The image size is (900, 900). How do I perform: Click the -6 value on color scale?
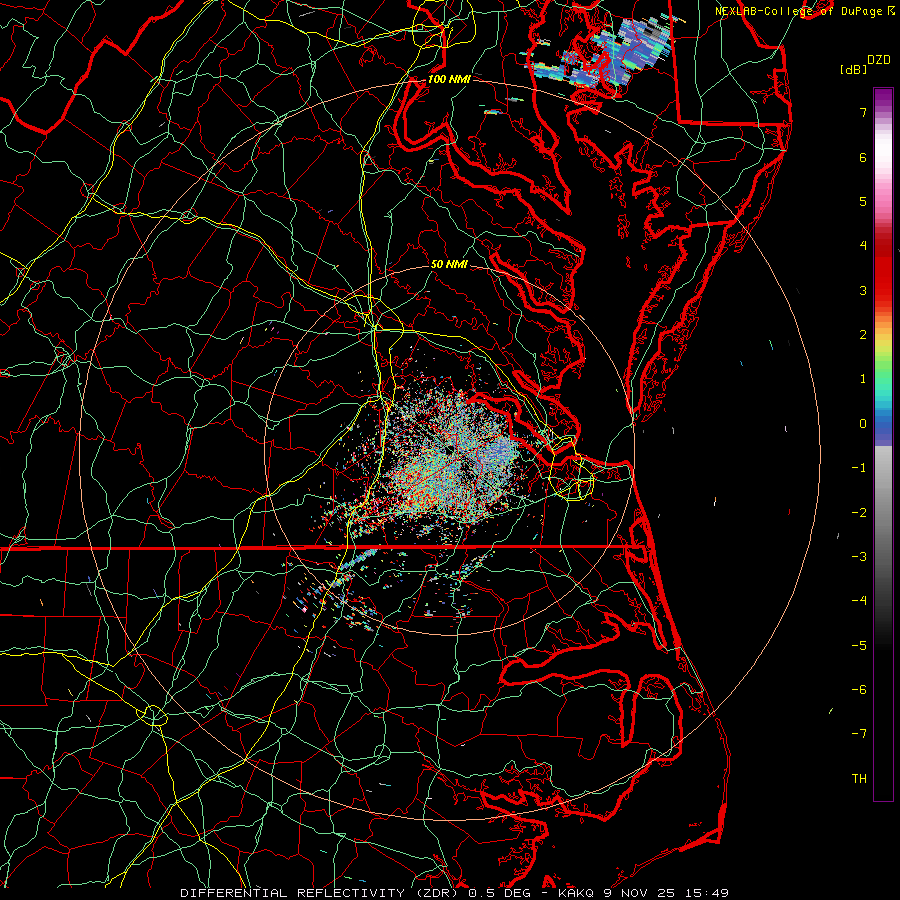click(x=859, y=689)
